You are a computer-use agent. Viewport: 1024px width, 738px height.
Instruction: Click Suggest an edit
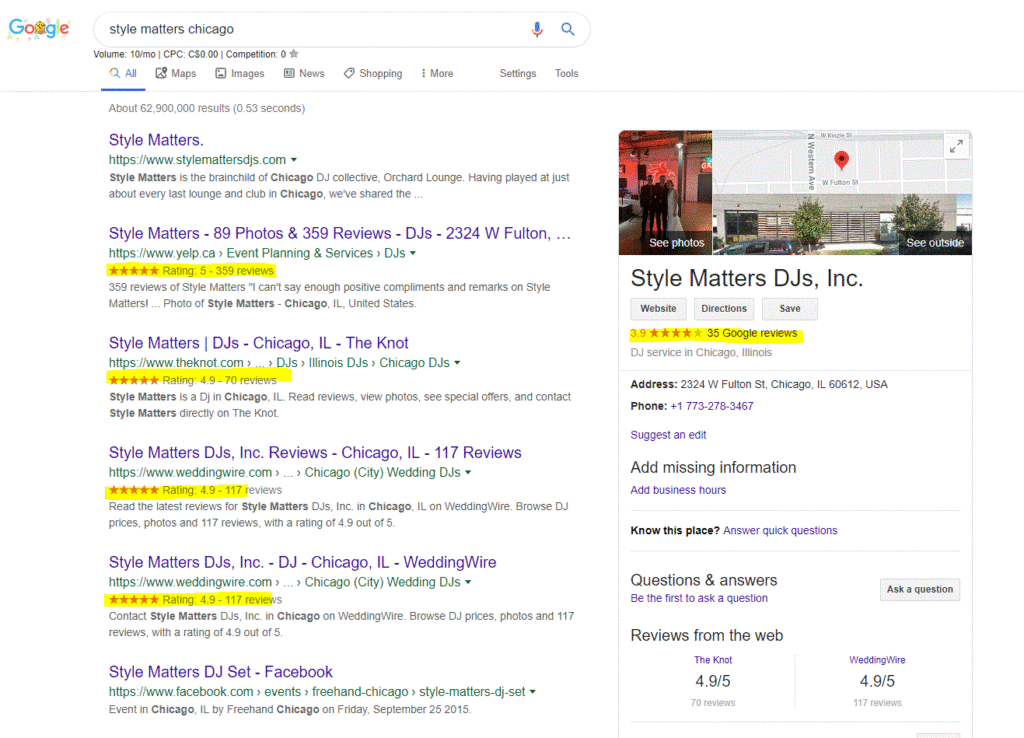click(668, 435)
